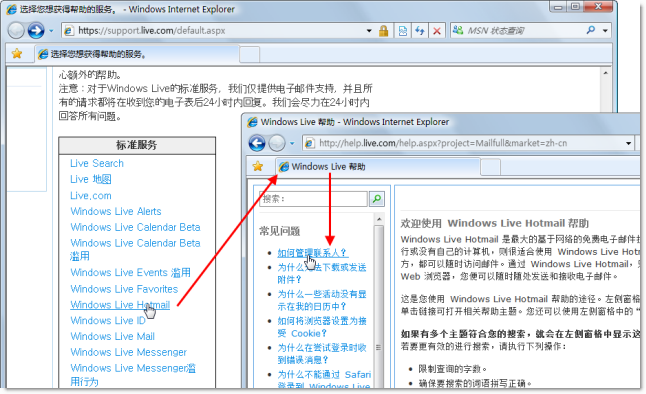Click the 搜索 help search field
646x394 pixels.
point(313,199)
